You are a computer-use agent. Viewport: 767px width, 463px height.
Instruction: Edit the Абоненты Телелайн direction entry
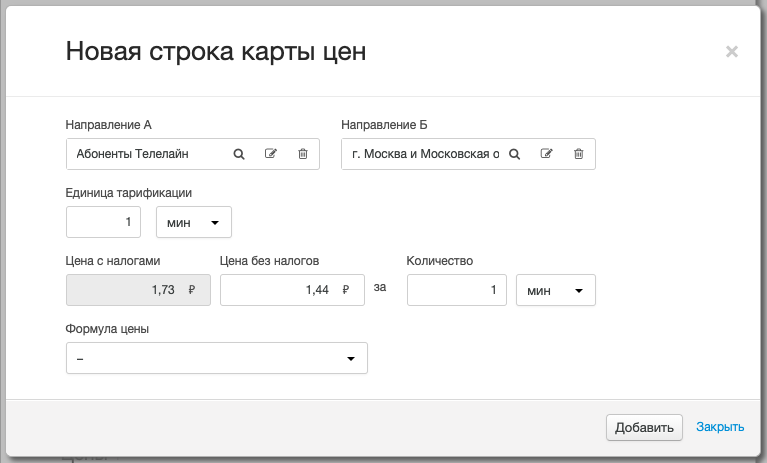[271, 154]
